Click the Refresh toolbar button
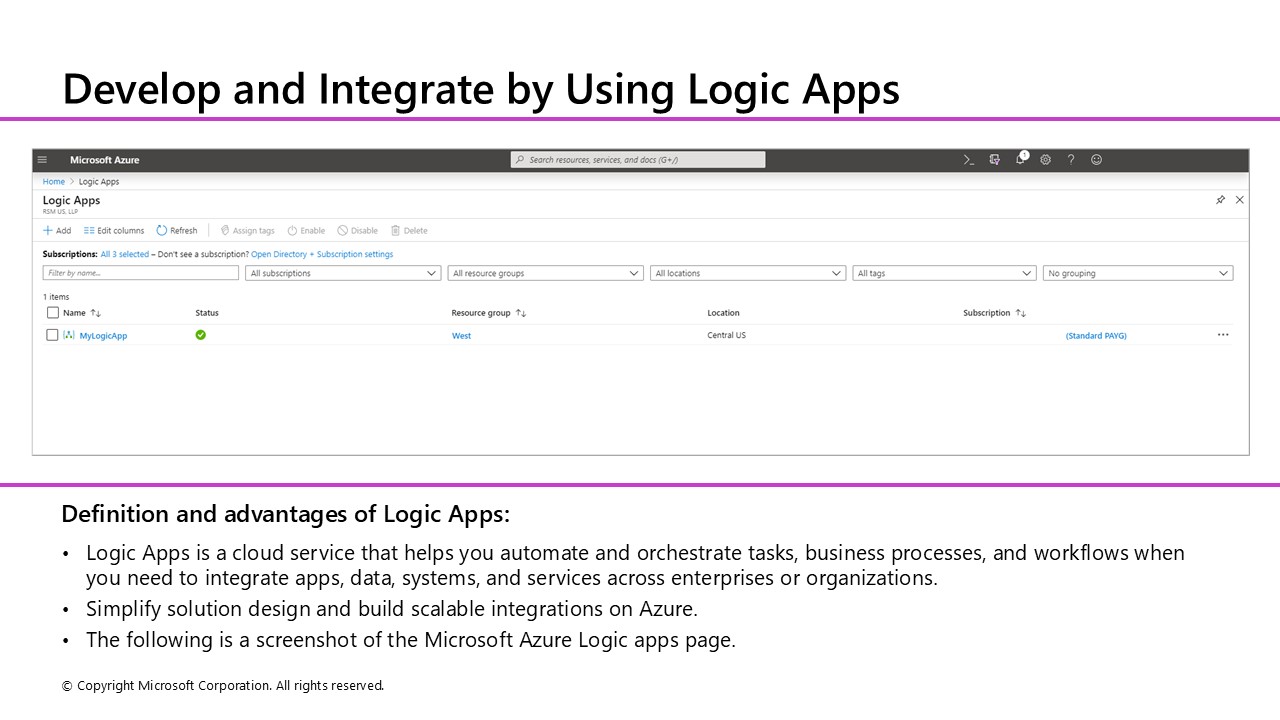Viewport: 1280px width, 720px height. pos(177,231)
